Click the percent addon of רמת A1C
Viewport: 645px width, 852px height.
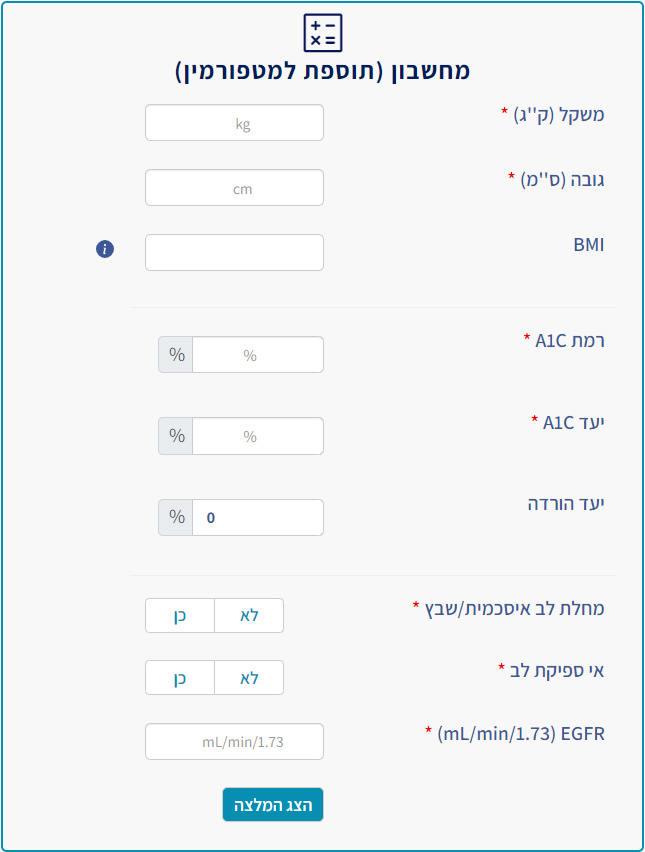[x=176, y=354]
